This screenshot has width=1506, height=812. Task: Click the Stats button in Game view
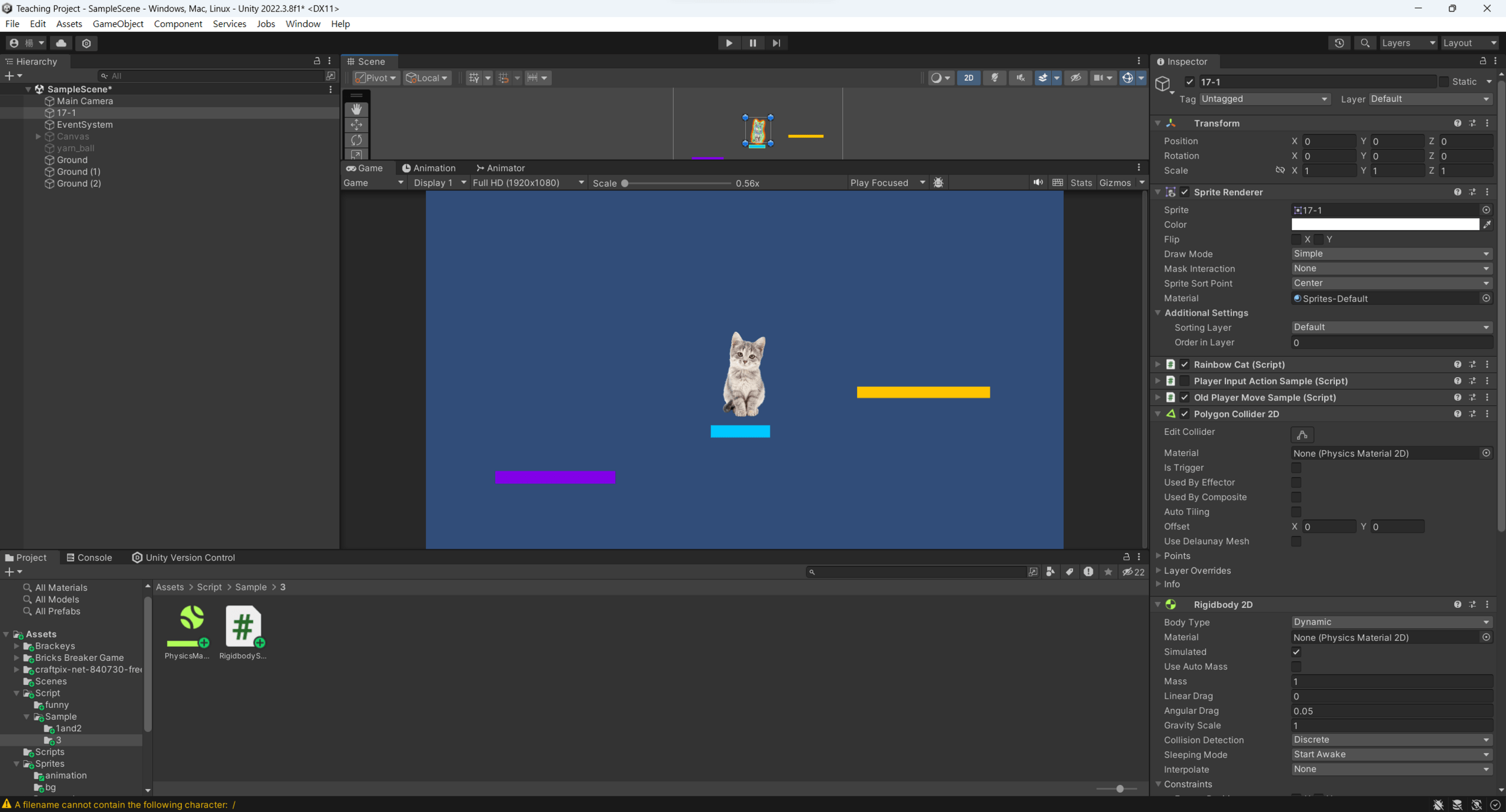coord(1081,183)
